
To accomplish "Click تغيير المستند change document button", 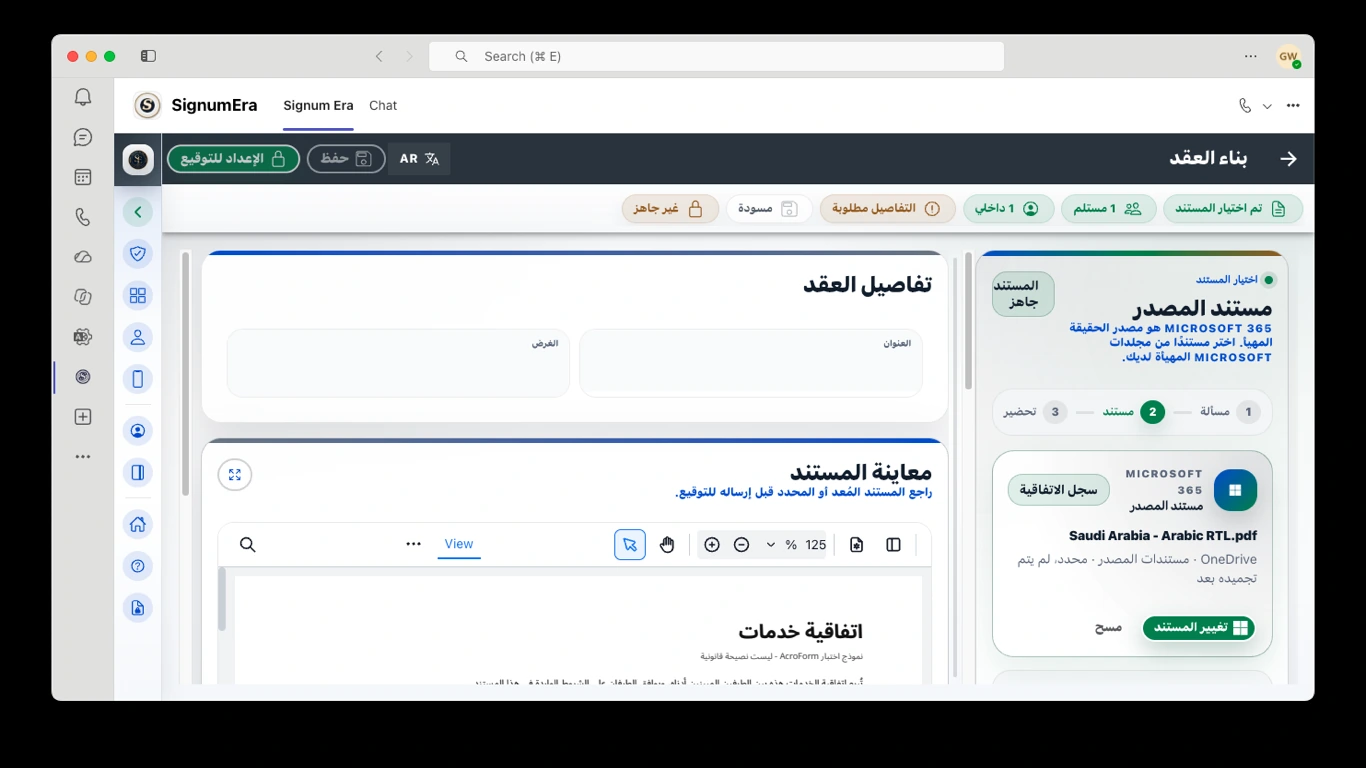I will [1199, 628].
